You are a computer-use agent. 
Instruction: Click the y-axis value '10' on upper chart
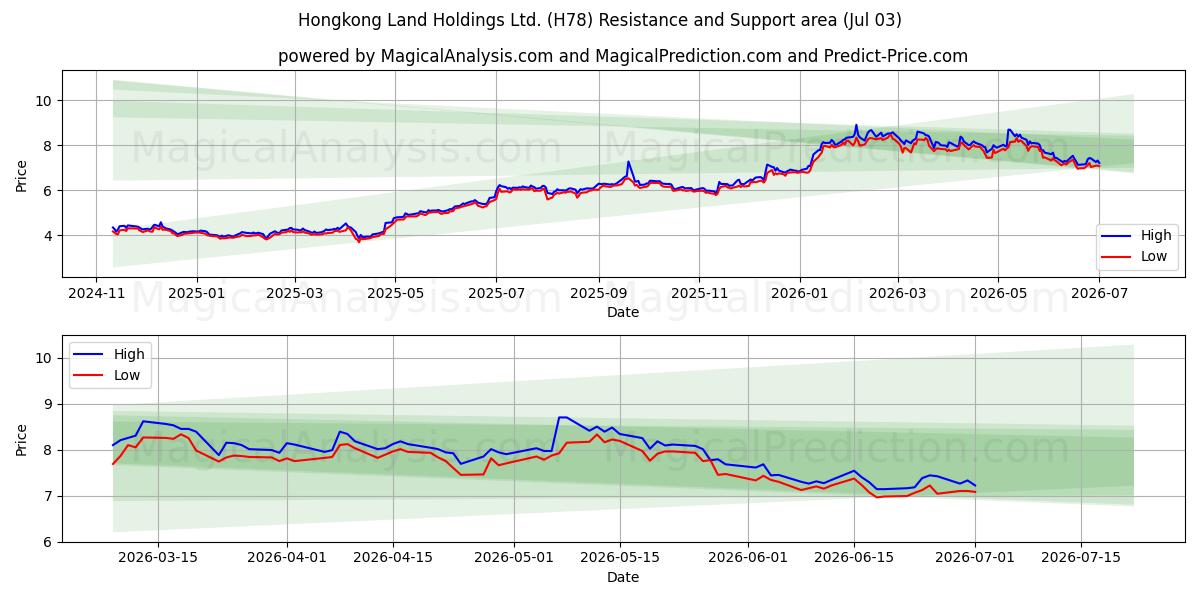click(45, 101)
